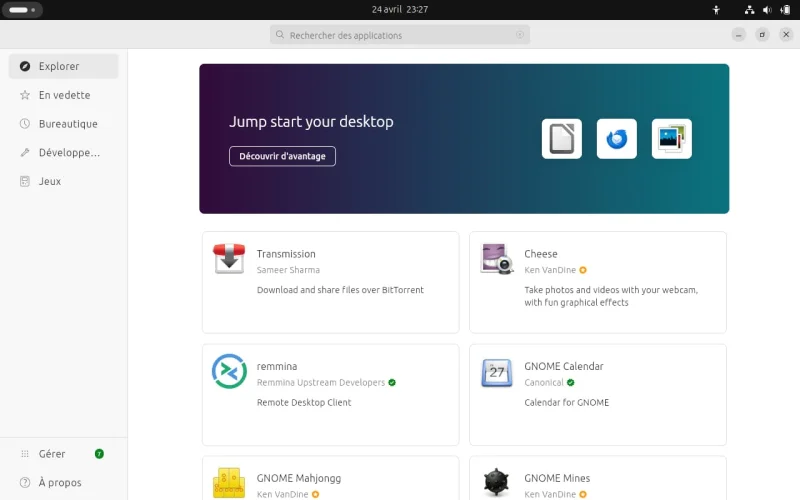Open the Gérer section
This screenshot has height=500, width=800.
click(x=63, y=454)
